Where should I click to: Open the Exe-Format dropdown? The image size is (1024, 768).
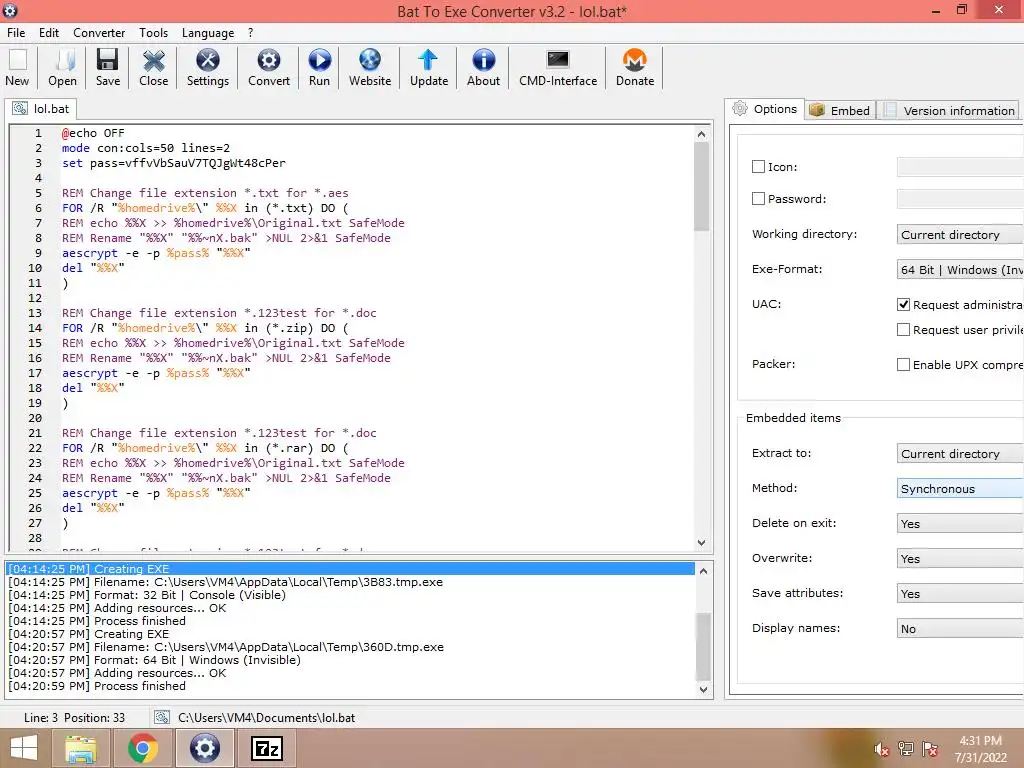coord(960,270)
